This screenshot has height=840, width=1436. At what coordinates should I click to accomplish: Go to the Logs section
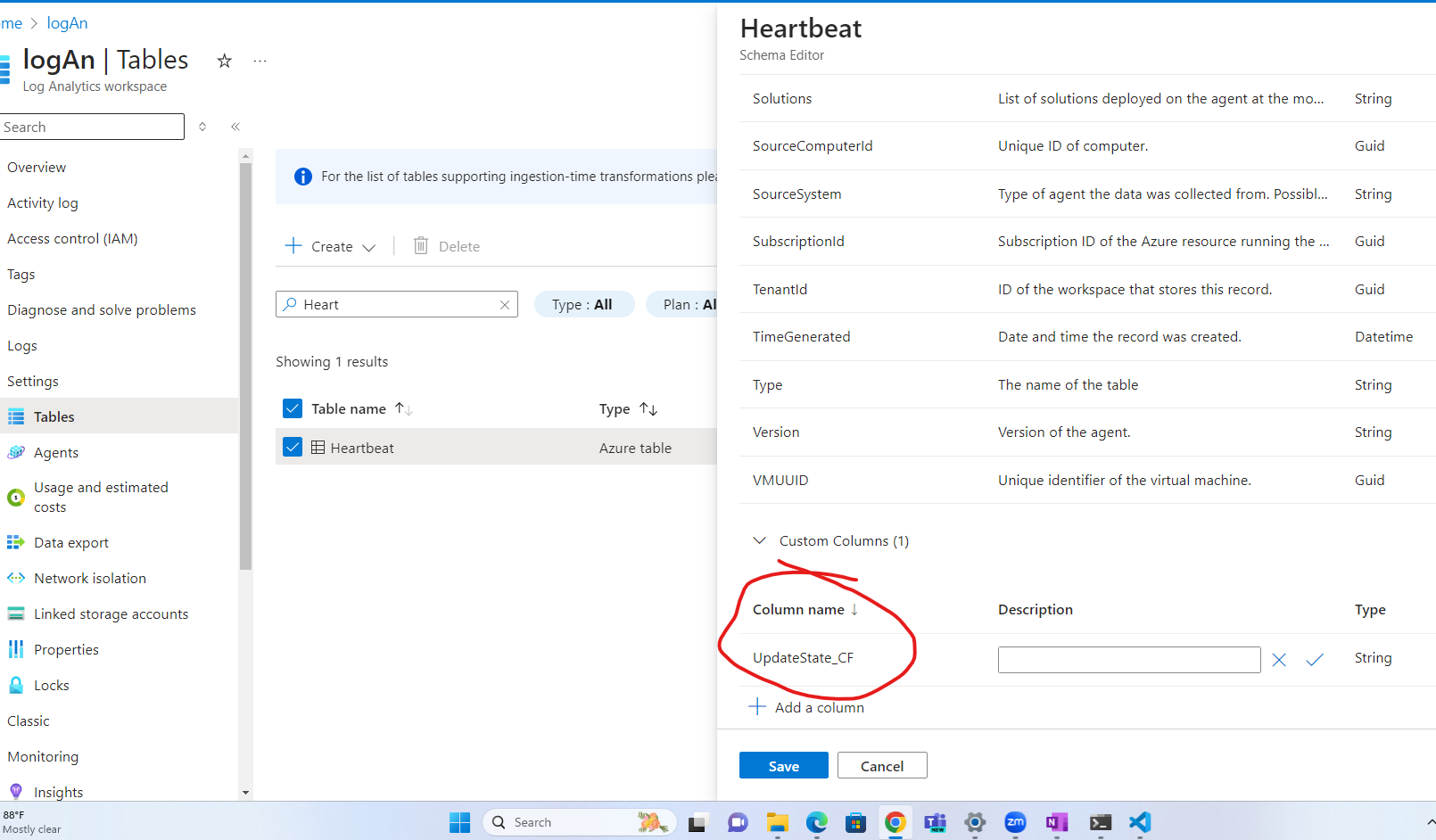pos(22,345)
